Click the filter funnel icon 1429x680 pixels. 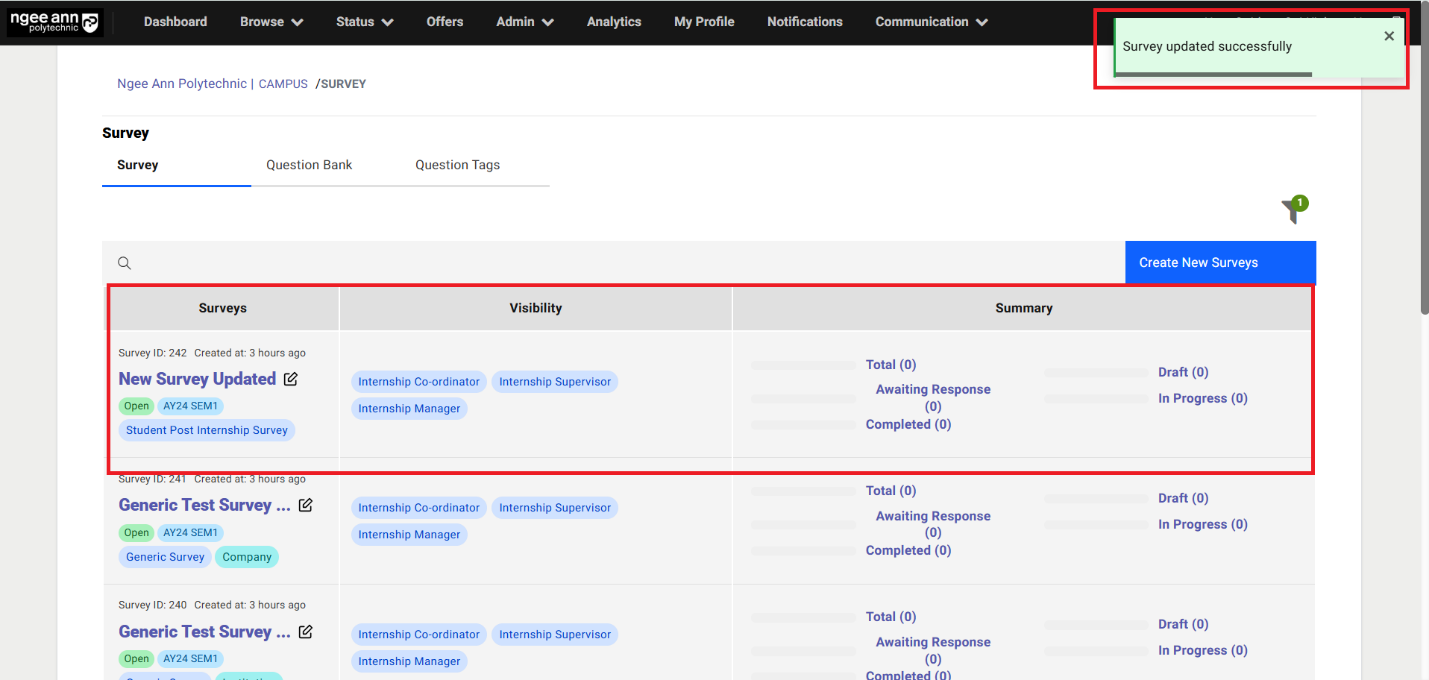click(x=1292, y=211)
